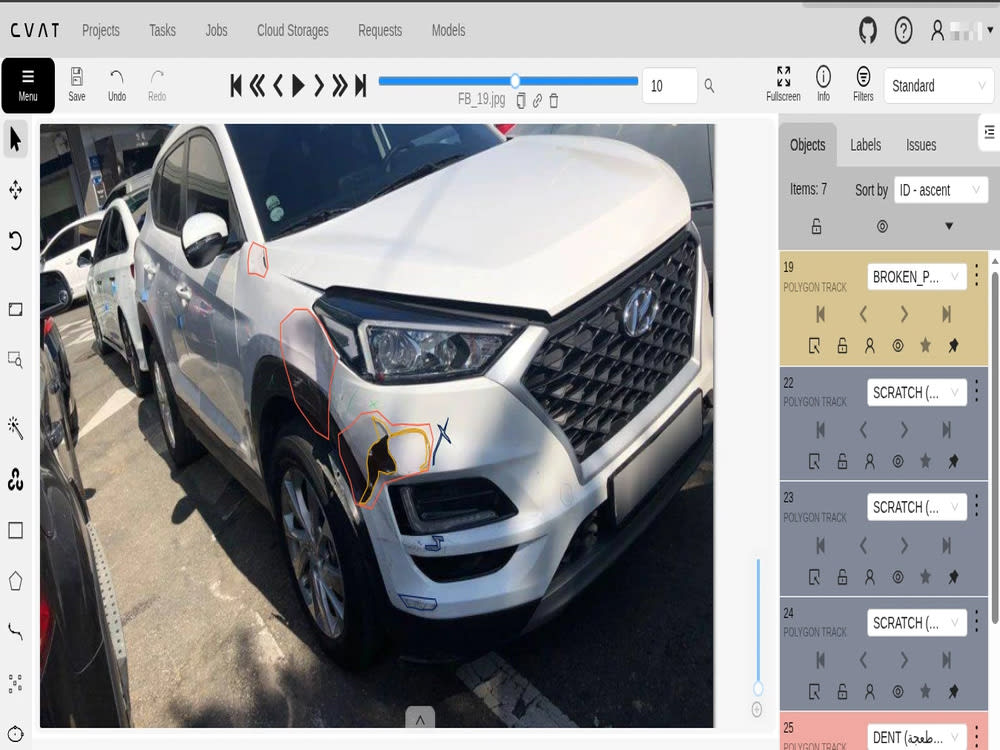Viewport: 1000px width, 750px height.
Task: Switch to the Objects tab
Action: coord(807,145)
